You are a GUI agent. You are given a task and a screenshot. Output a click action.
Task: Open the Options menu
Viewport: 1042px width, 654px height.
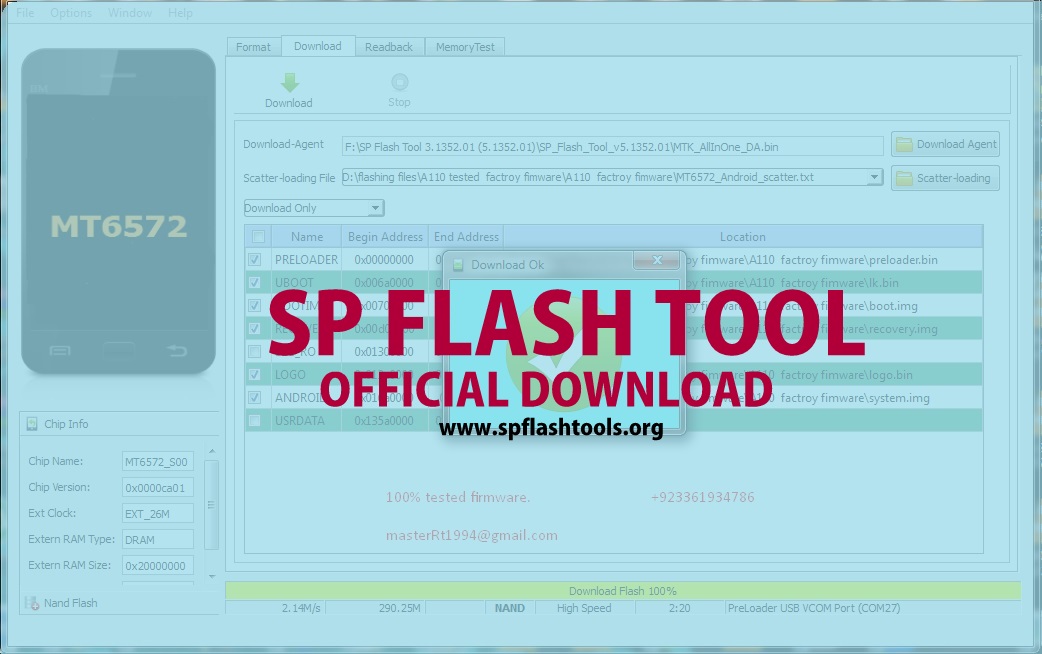click(x=71, y=13)
